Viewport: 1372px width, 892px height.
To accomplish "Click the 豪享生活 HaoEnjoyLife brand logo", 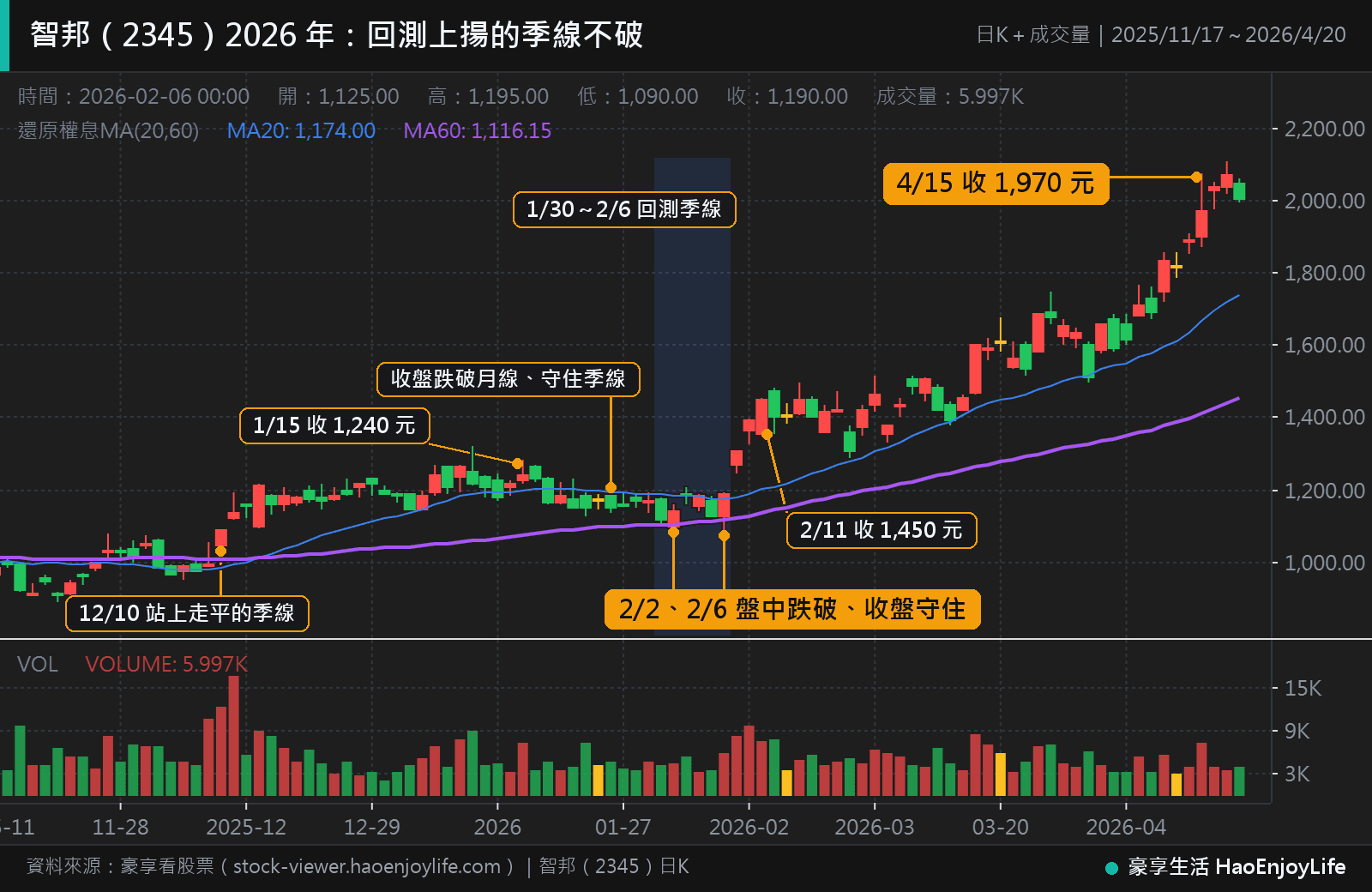I will pos(1226,867).
